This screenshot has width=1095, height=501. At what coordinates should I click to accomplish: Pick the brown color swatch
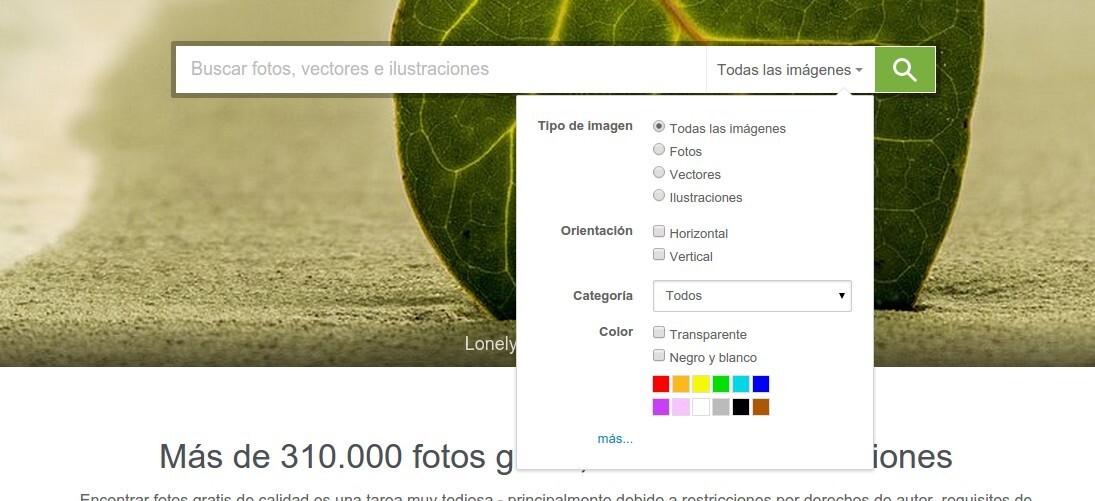coord(761,407)
